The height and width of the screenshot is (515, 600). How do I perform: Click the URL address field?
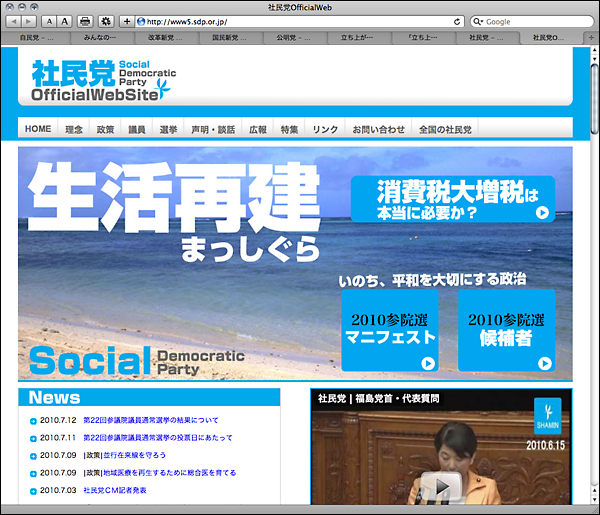(290, 21)
